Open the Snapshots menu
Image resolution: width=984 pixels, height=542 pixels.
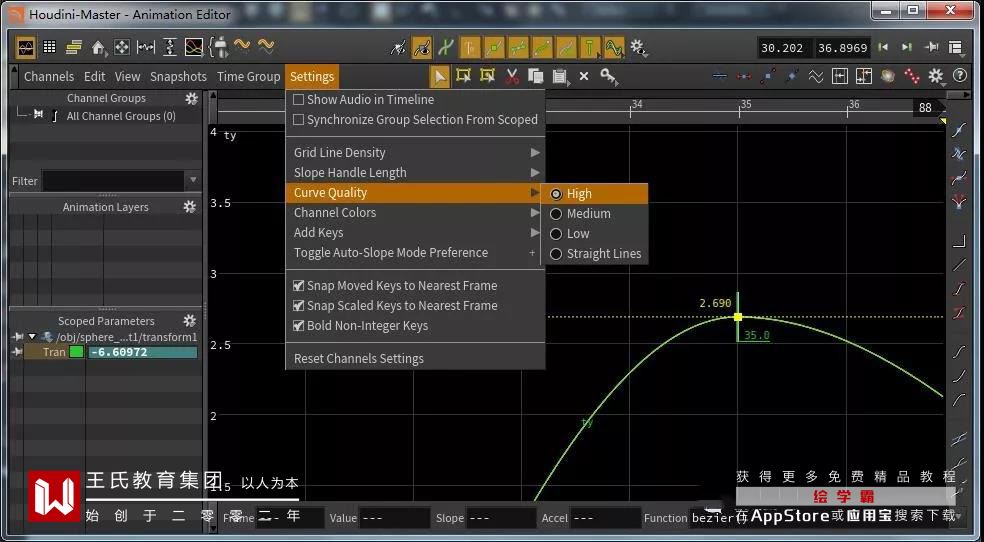click(x=178, y=77)
